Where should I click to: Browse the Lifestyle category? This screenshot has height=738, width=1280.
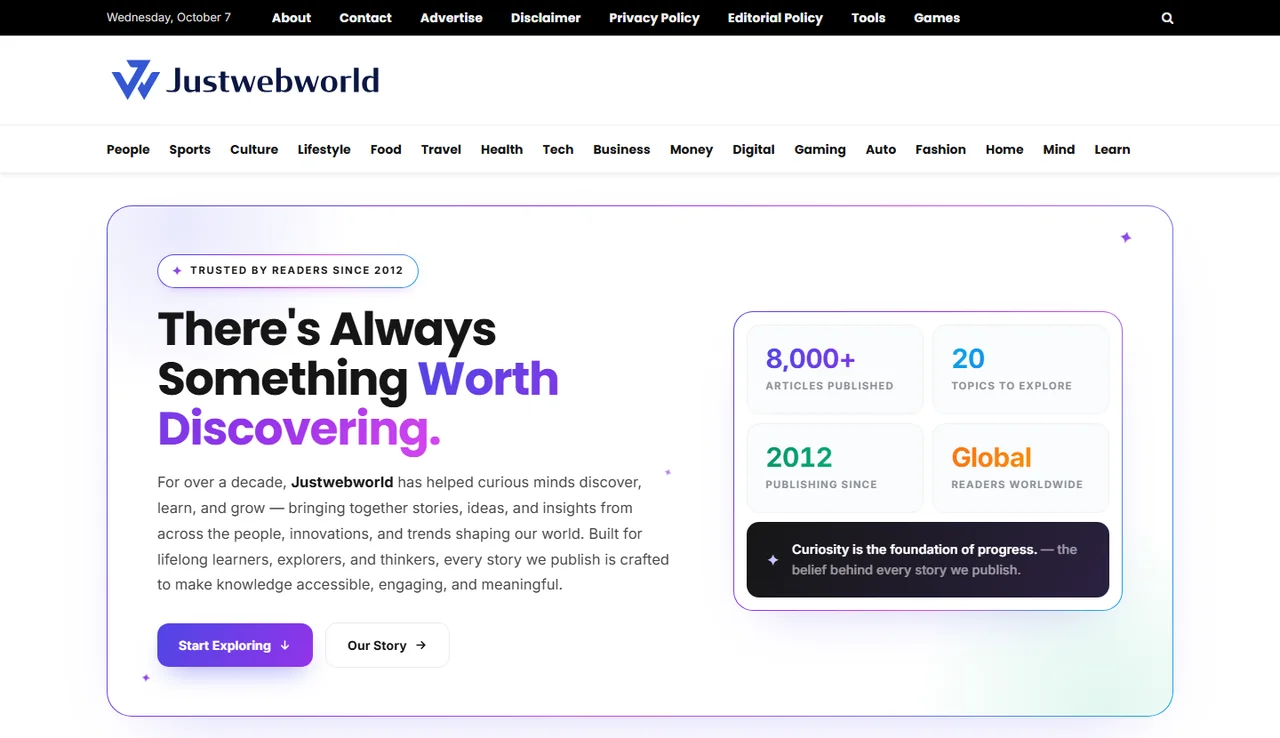324,150
